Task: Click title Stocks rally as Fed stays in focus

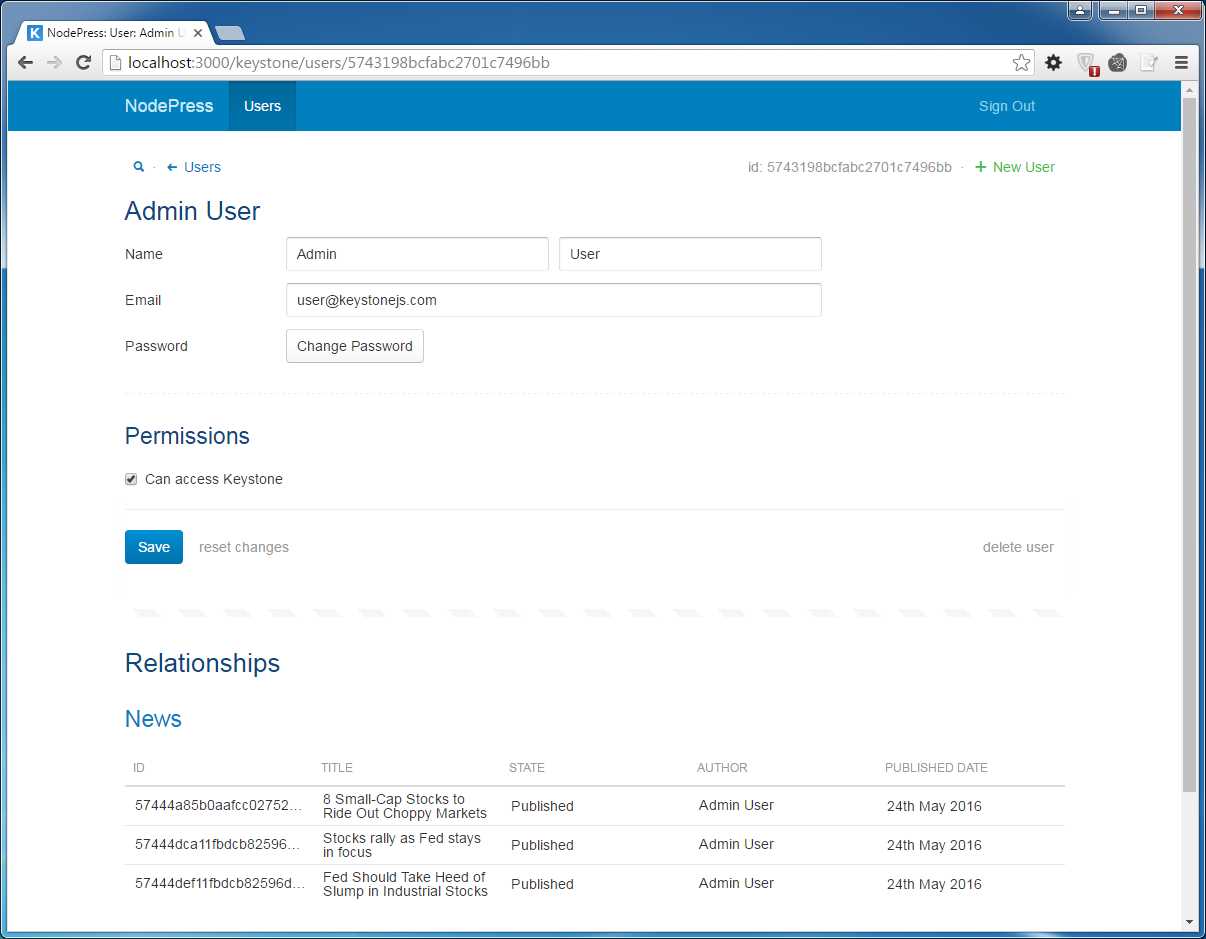Action: pos(402,845)
